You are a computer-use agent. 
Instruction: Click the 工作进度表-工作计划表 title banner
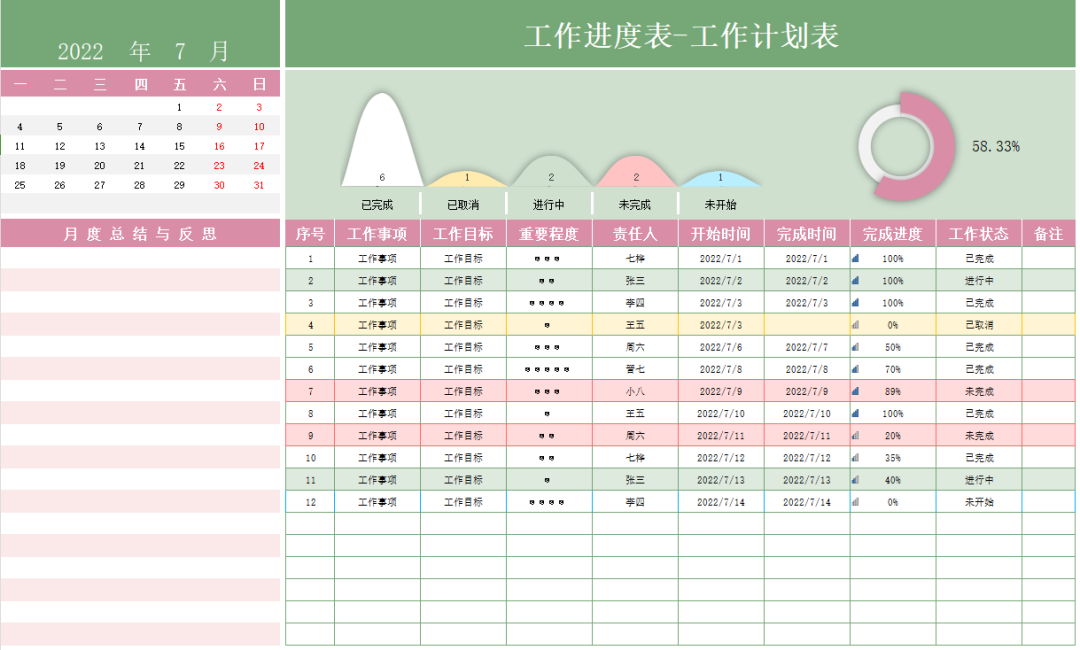pyautogui.click(x=681, y=34)
